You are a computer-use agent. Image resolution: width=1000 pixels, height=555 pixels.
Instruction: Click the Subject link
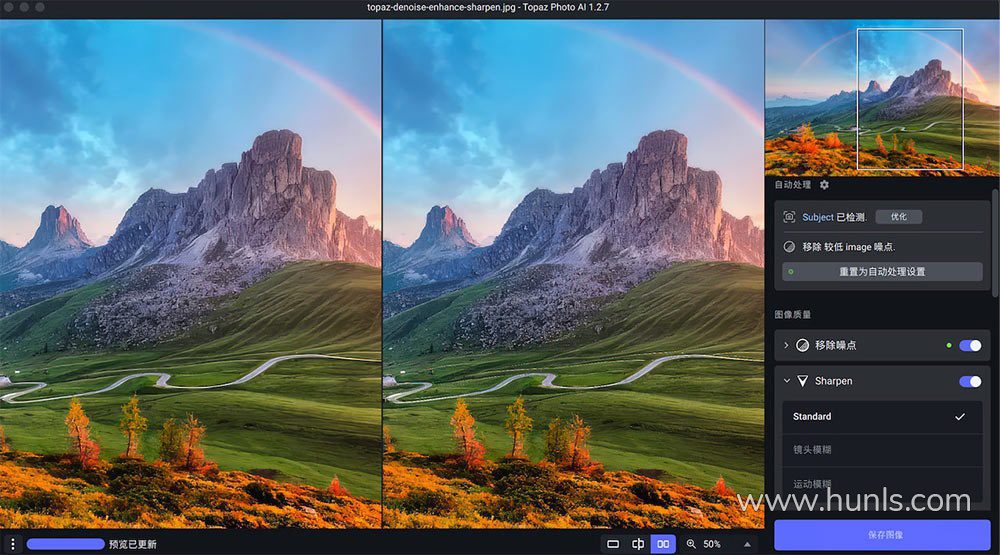pyautogui.click(x=818, y=218)
